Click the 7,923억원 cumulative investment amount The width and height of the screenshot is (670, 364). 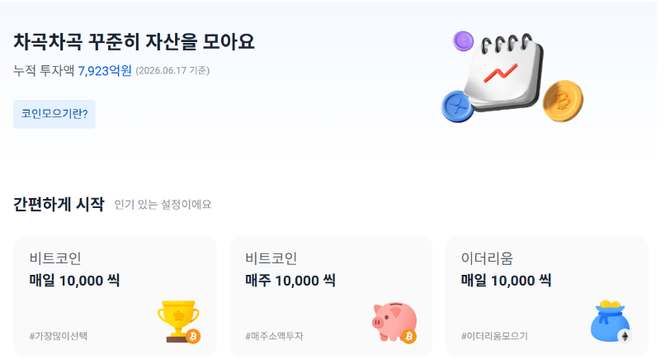pyautogui.click(x=105, y=70)
